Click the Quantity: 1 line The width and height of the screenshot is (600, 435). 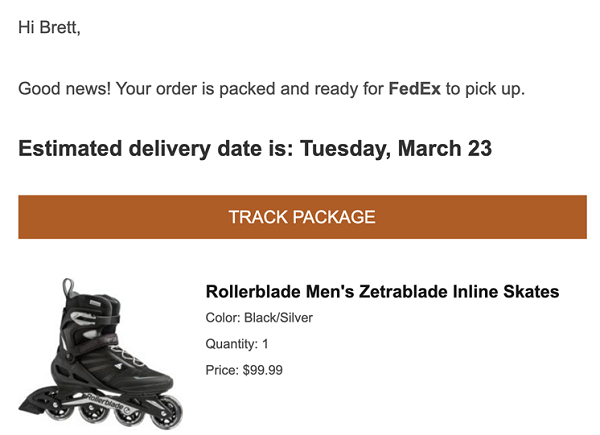(237, 344)
